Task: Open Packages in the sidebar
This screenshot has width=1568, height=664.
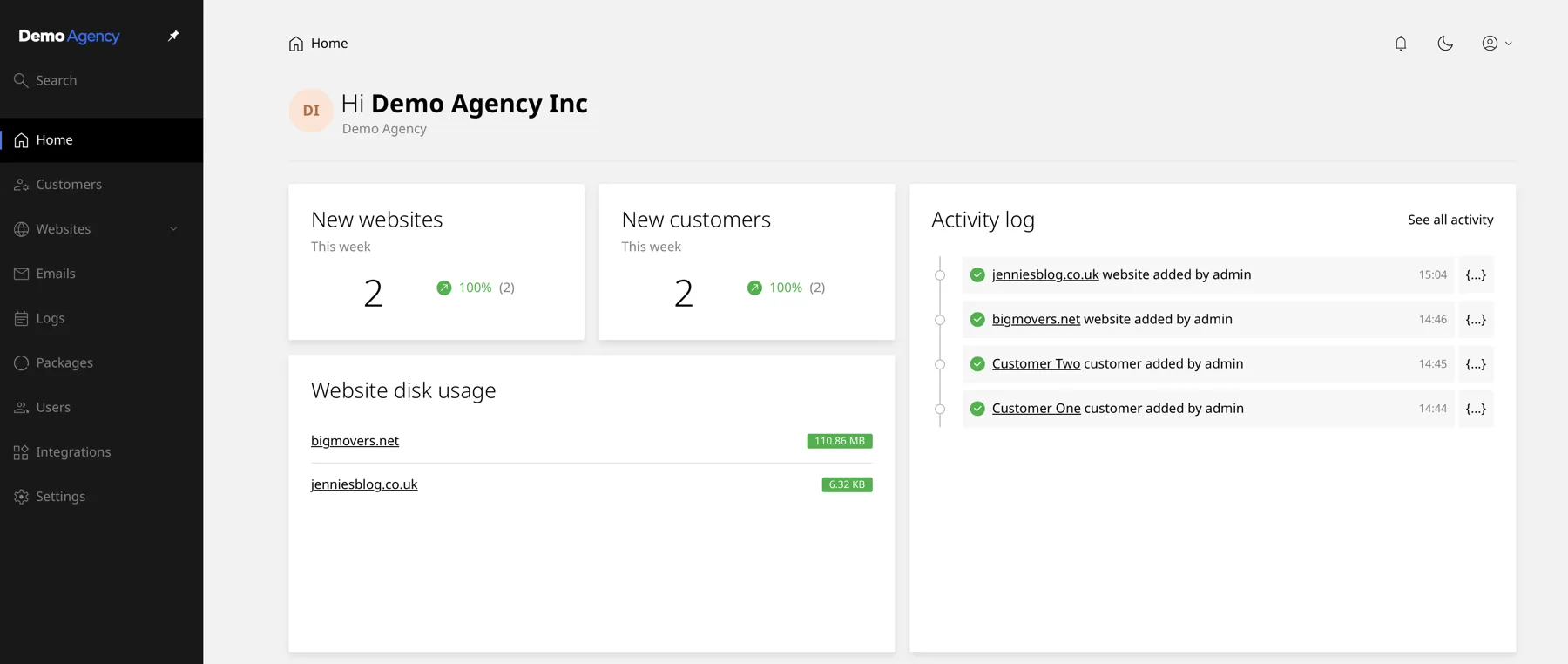Action: [x=101, y=362]
